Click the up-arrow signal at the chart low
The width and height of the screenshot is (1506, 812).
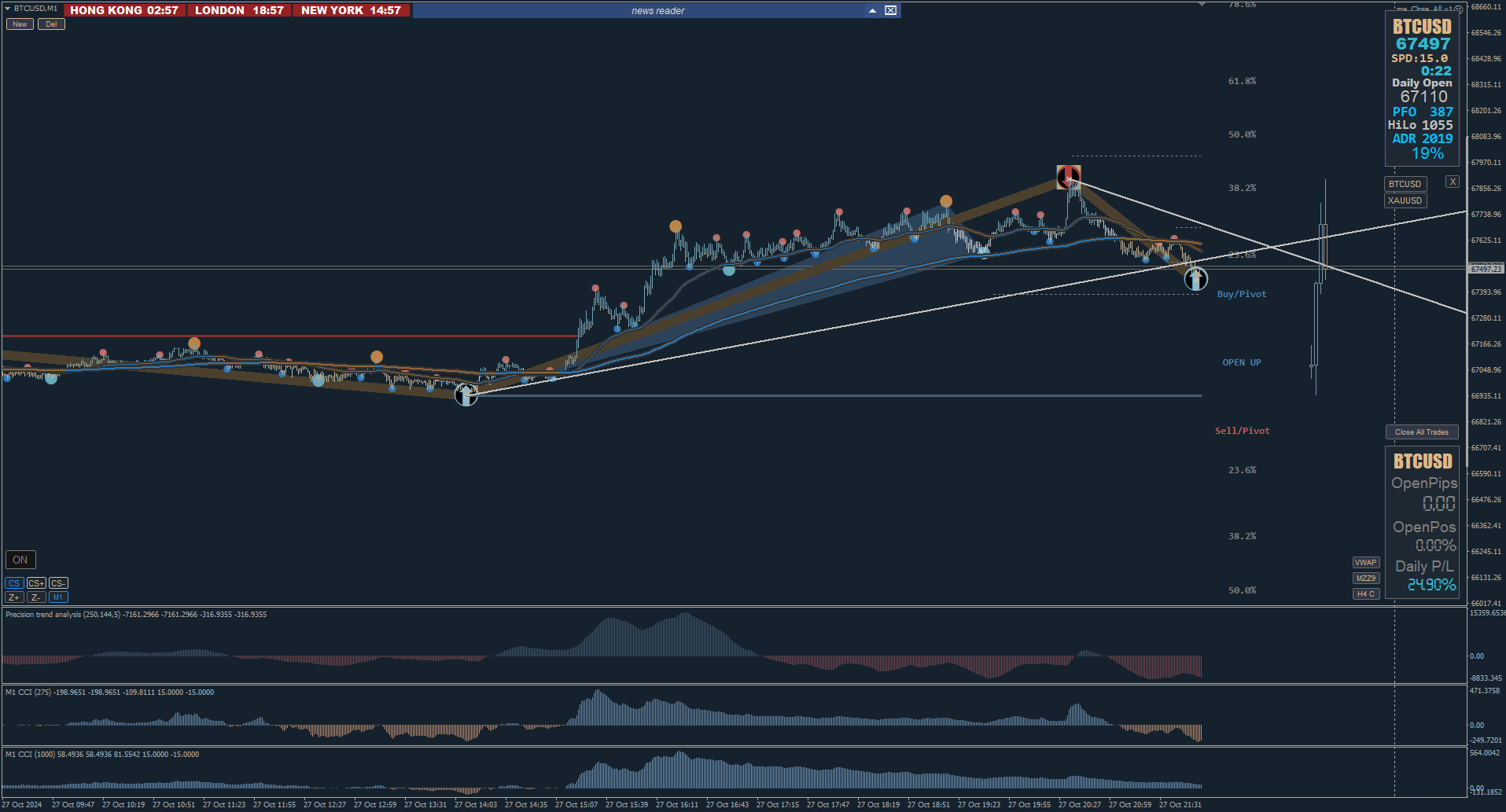point(466,394)
